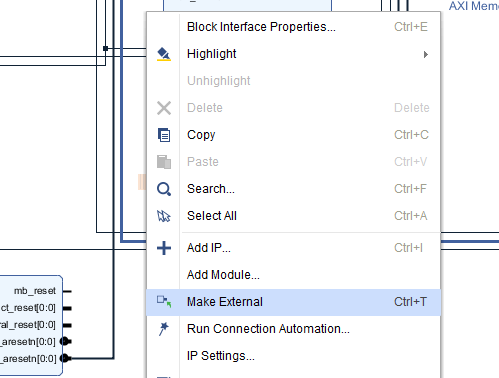Expand the Highlight submenu arrow
The width and height of the screenshot is (499, 378).
pos(426,54)
